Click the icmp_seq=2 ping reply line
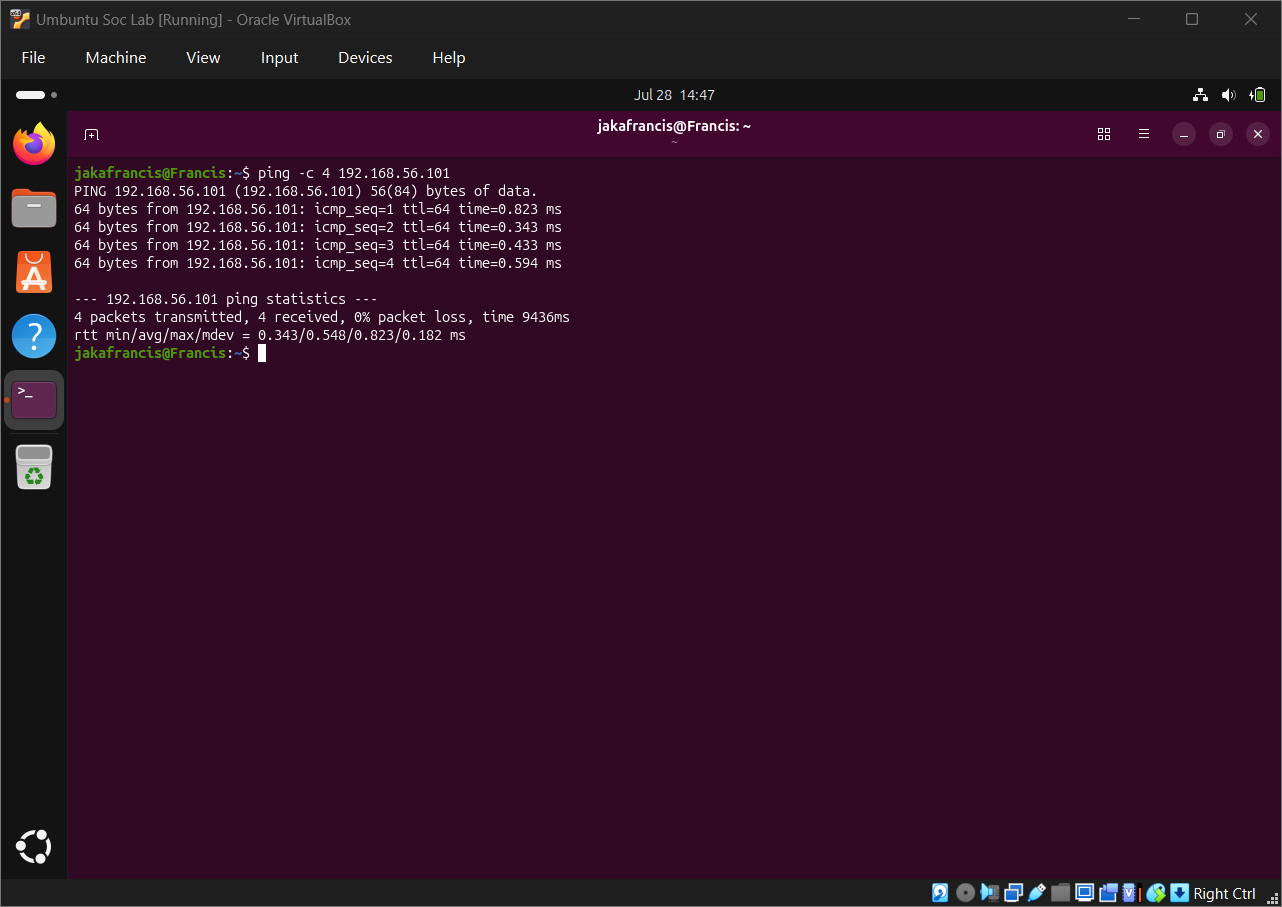 [318, 227]
